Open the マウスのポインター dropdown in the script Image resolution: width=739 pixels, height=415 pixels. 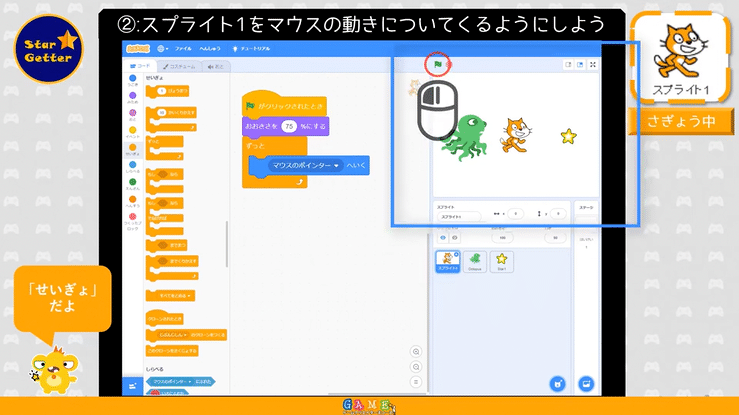[x=305, y=166]
